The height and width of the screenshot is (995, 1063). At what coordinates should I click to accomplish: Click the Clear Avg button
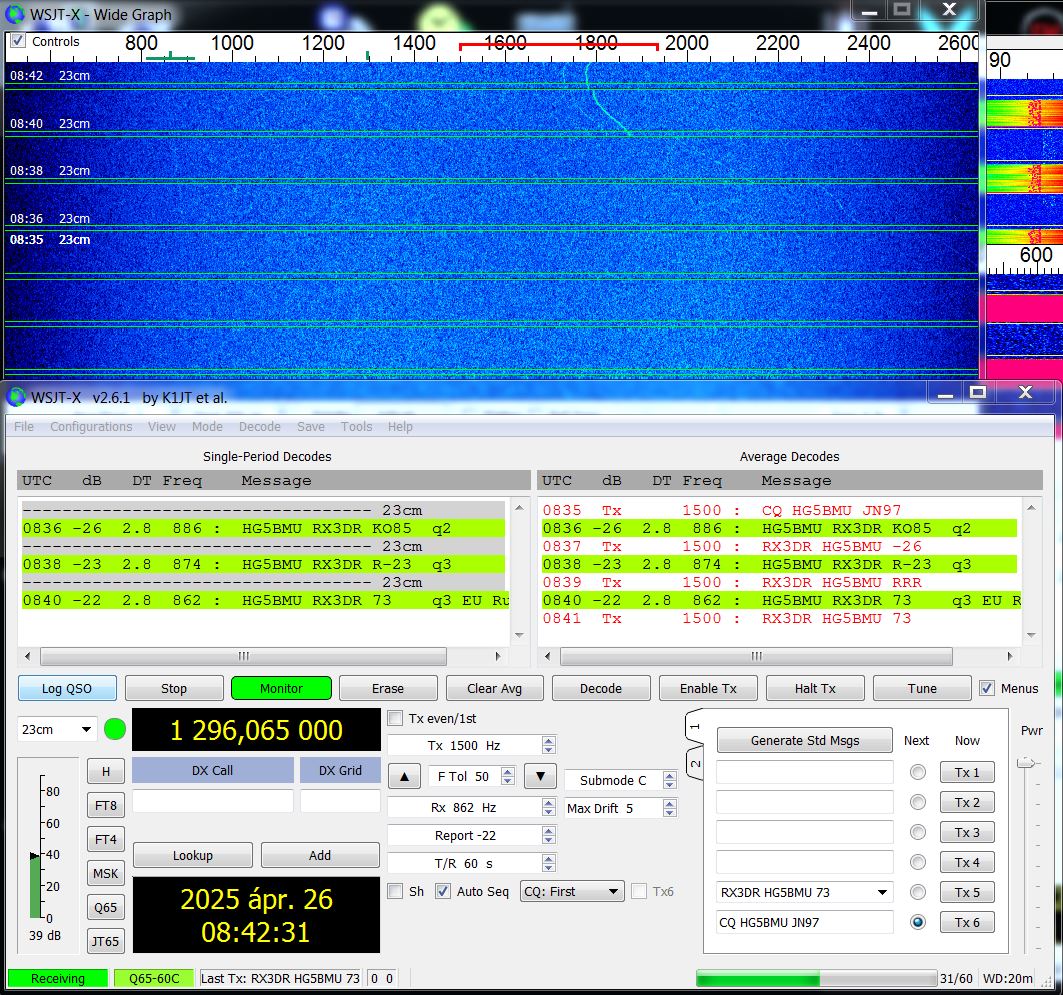pos(495,688)
